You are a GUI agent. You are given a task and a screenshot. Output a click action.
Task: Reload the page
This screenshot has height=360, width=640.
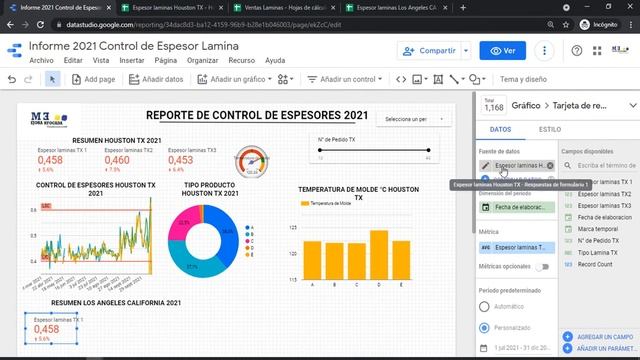40,25
